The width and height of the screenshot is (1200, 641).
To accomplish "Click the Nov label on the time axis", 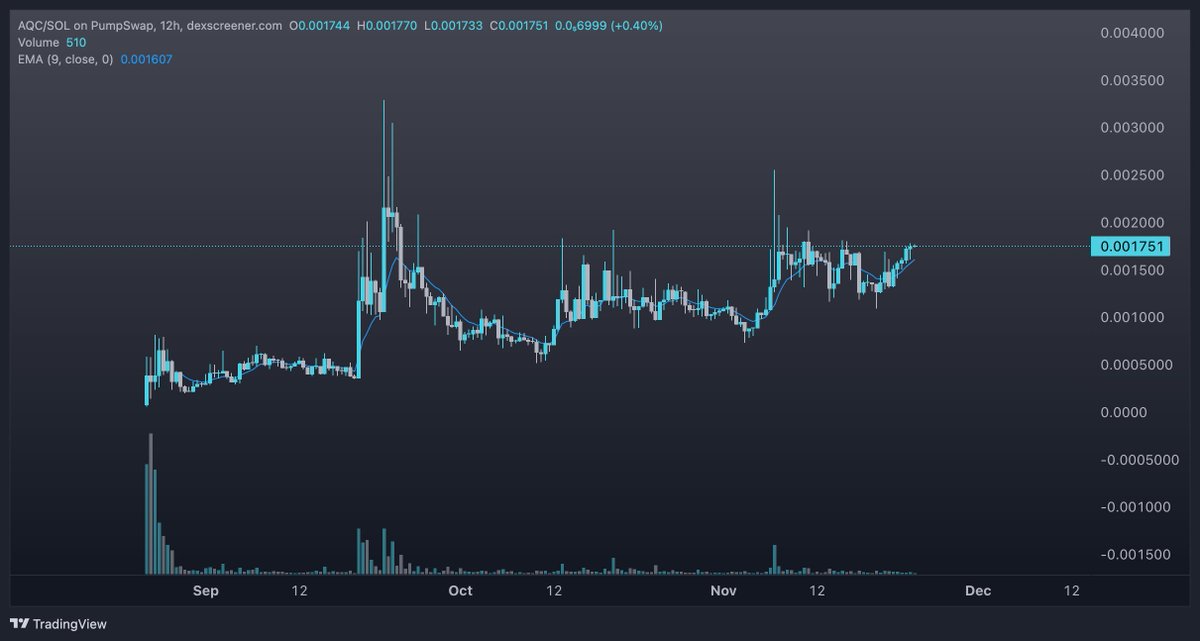I will coord(723,590).
